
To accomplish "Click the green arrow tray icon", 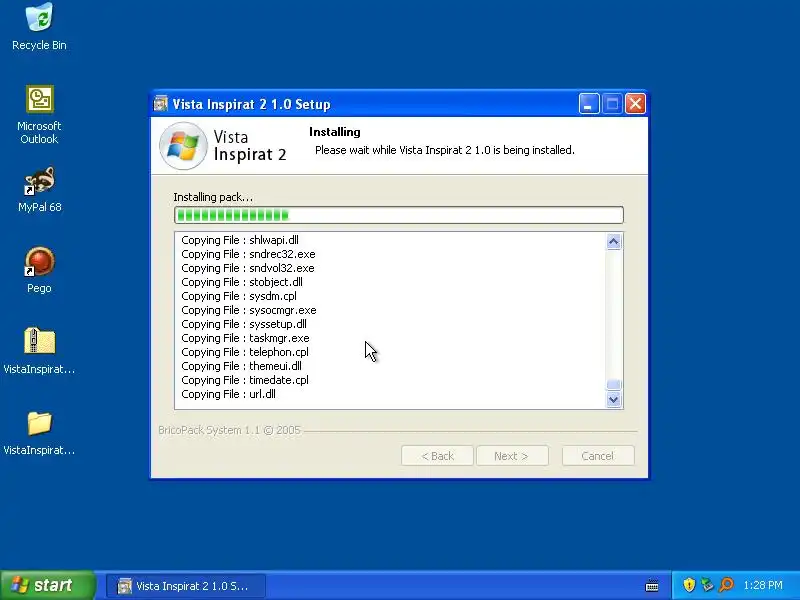I will click(x=707, y=585).
